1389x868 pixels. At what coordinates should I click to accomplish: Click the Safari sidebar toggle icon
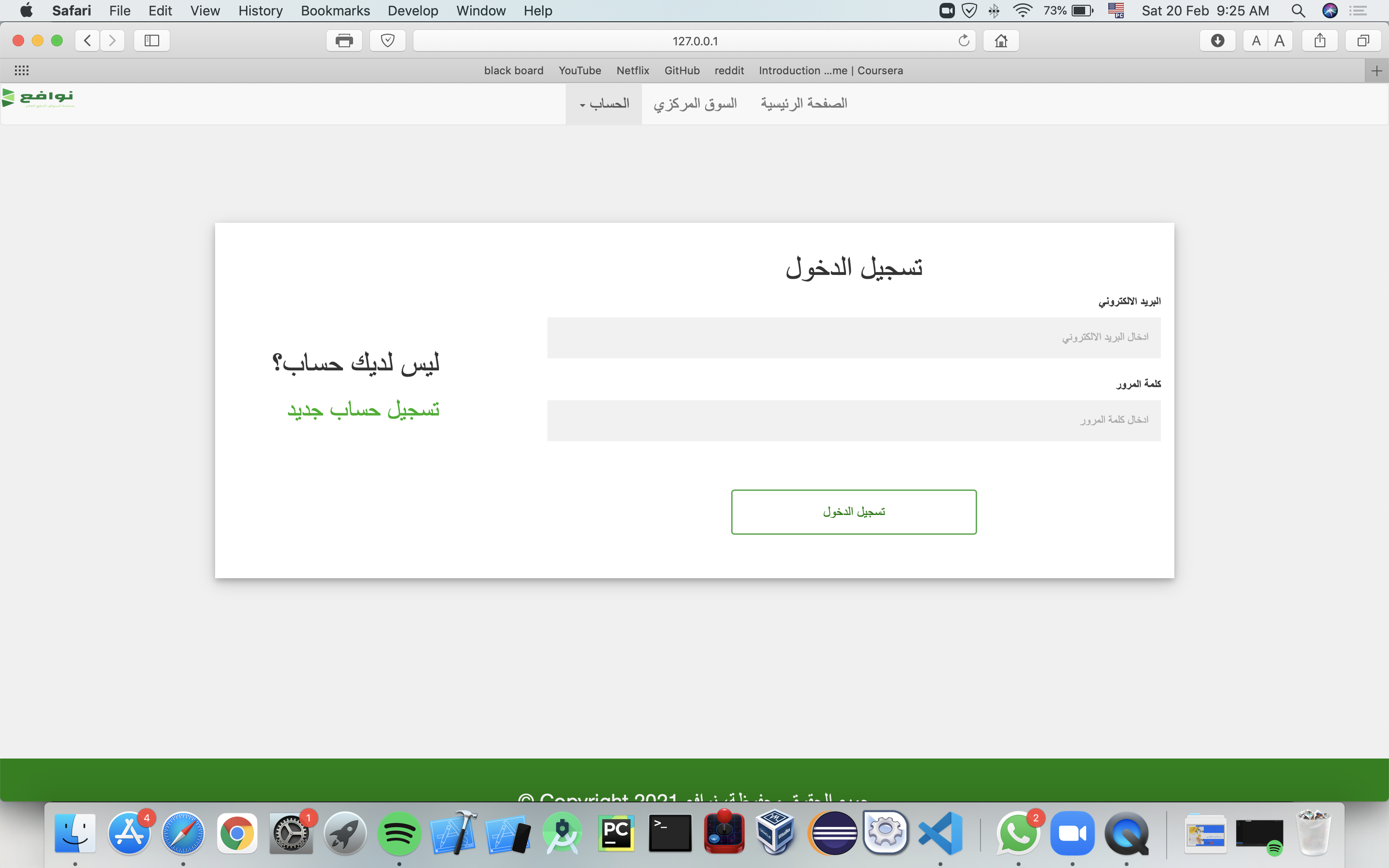[151, 41]
